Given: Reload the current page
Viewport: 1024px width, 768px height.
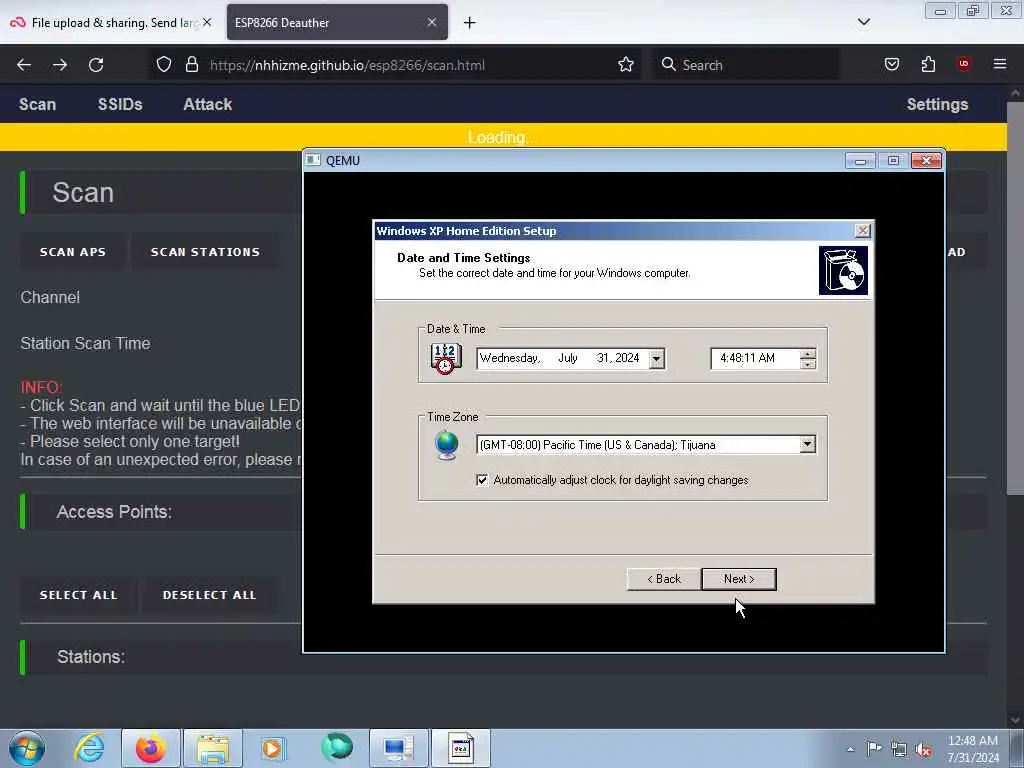Looking at the screenshot, I should [x=96, y=65].
